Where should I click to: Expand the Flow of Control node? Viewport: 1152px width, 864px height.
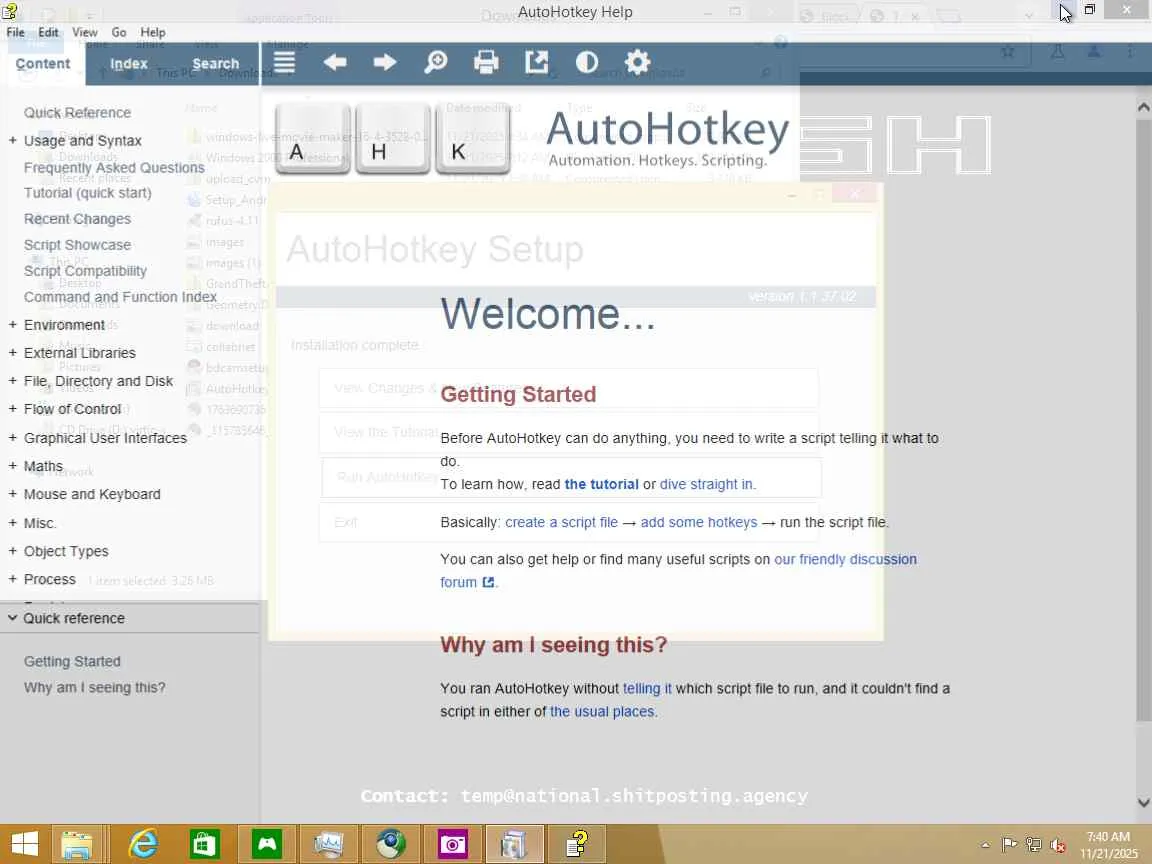tap(12, 409)
